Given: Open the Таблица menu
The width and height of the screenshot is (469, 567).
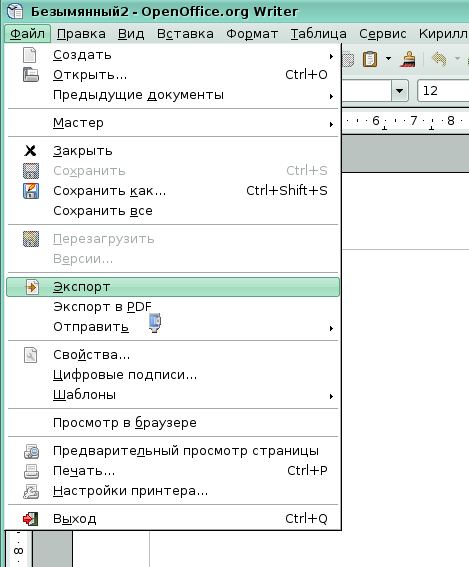Looking at the screenshot, I should (x=319, y=34).
